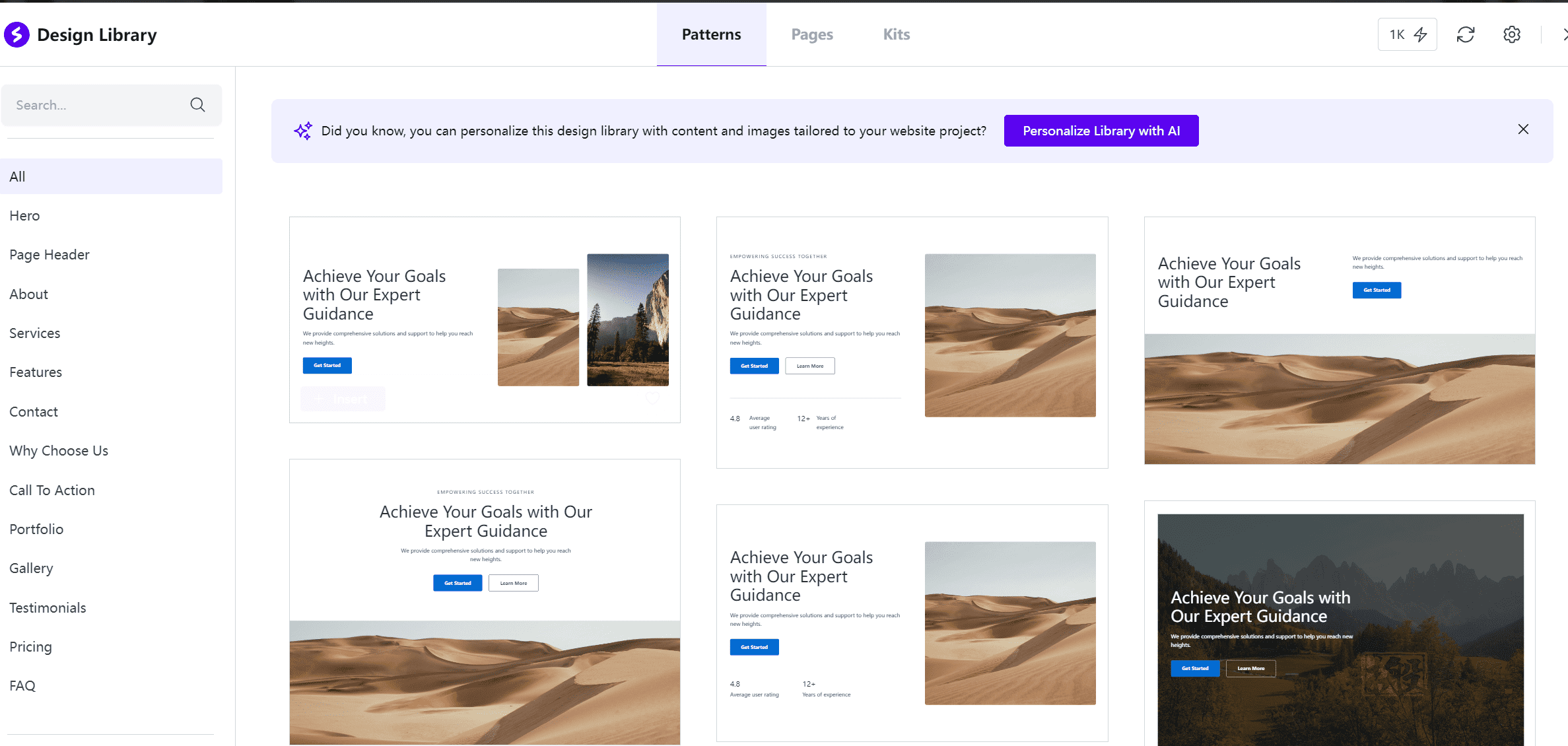
Task: Switch to the Pages tab
Action: click(x=812, y=34)
